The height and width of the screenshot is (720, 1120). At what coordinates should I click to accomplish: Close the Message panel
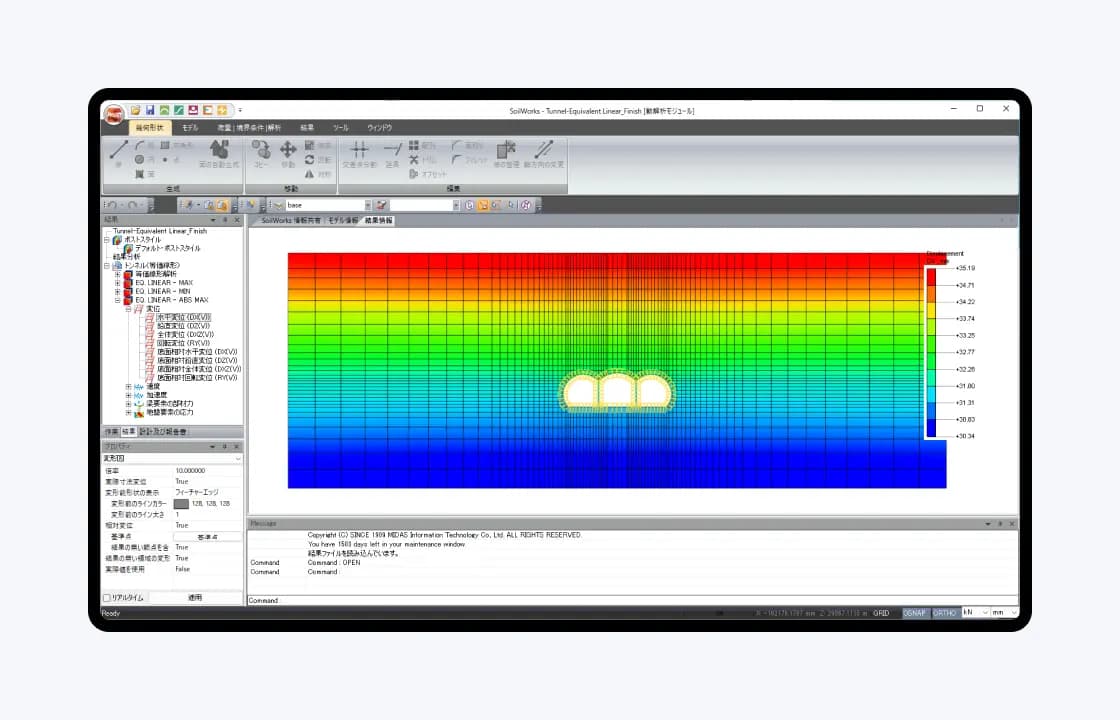click(1011, 524)
